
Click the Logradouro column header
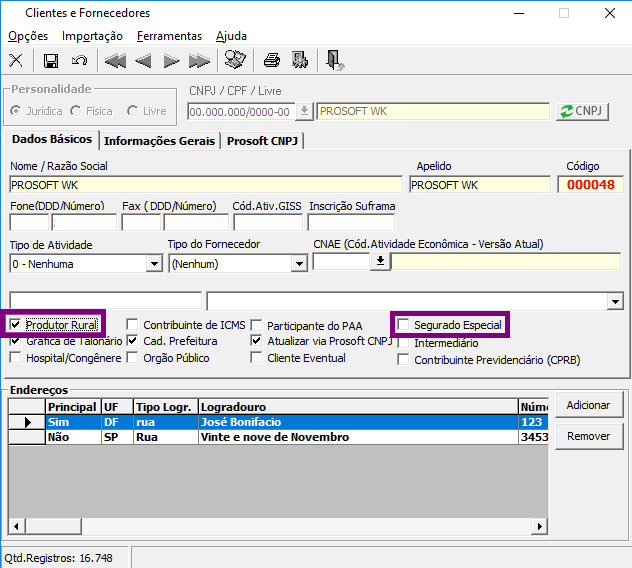[358, 407]
